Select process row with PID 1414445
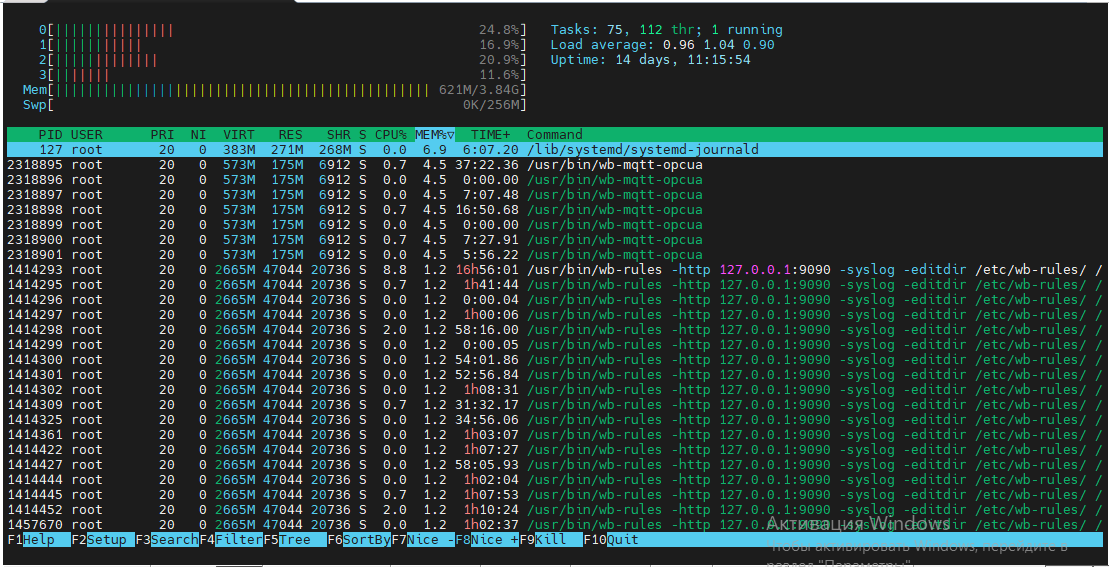Screen dimensions: 1109x567 554,494
